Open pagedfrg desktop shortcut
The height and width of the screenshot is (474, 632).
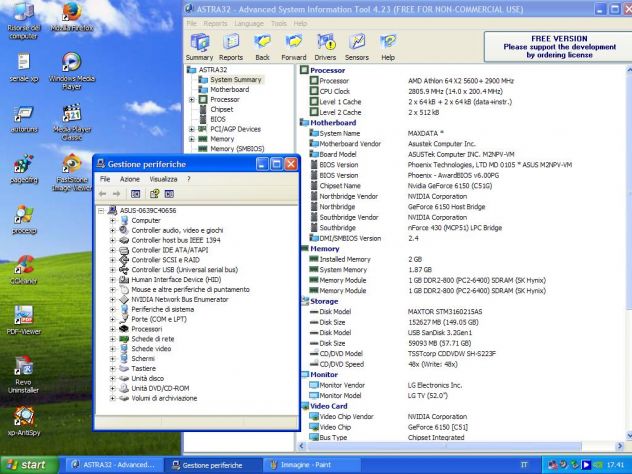click(x=24, y=169)
